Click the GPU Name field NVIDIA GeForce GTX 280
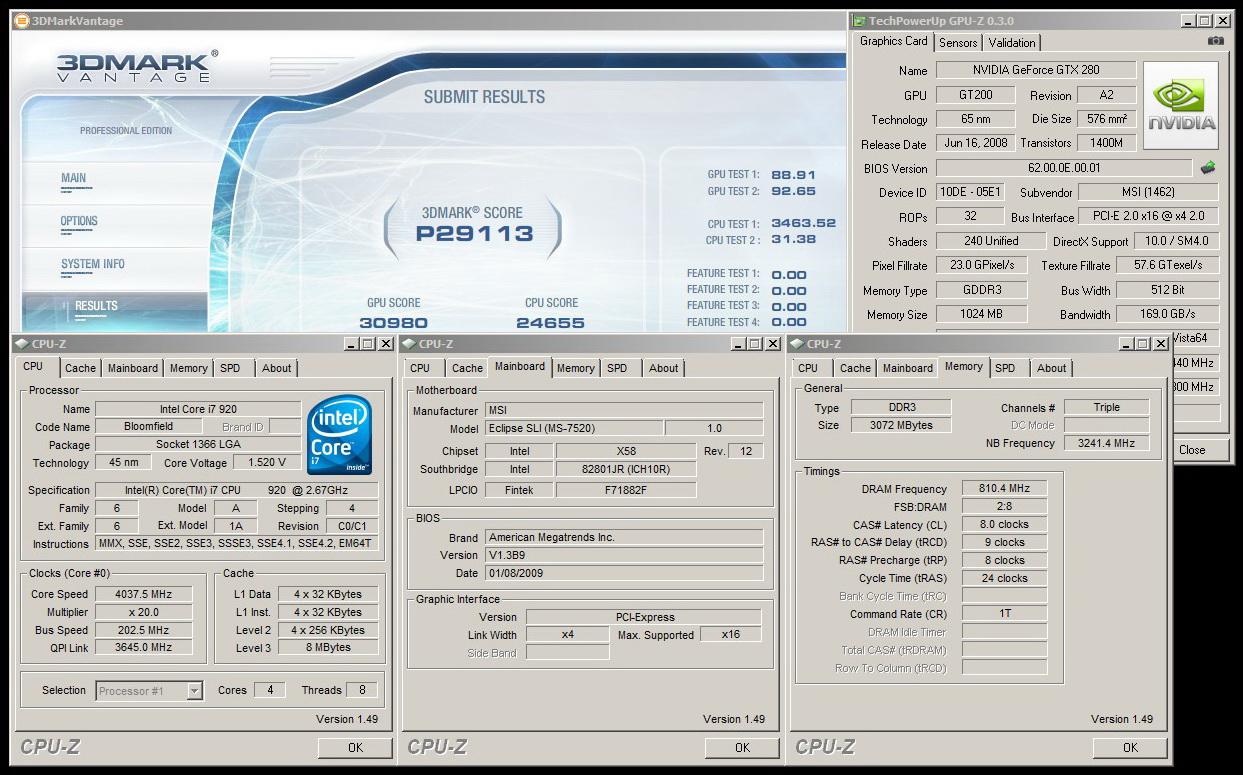1243x775 pixels. click(1036, 70)
